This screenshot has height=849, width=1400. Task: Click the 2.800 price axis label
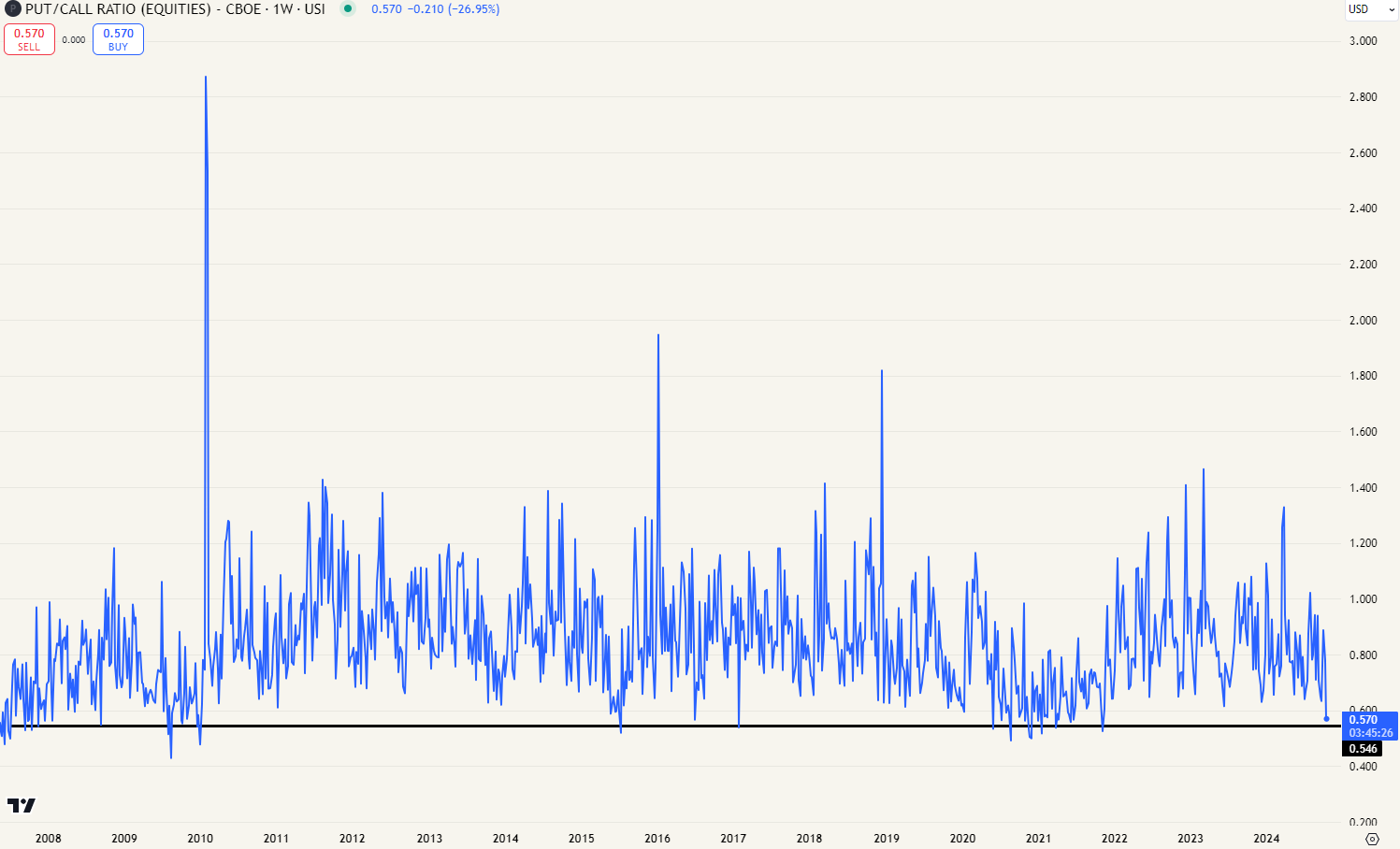coord(1363,97)
